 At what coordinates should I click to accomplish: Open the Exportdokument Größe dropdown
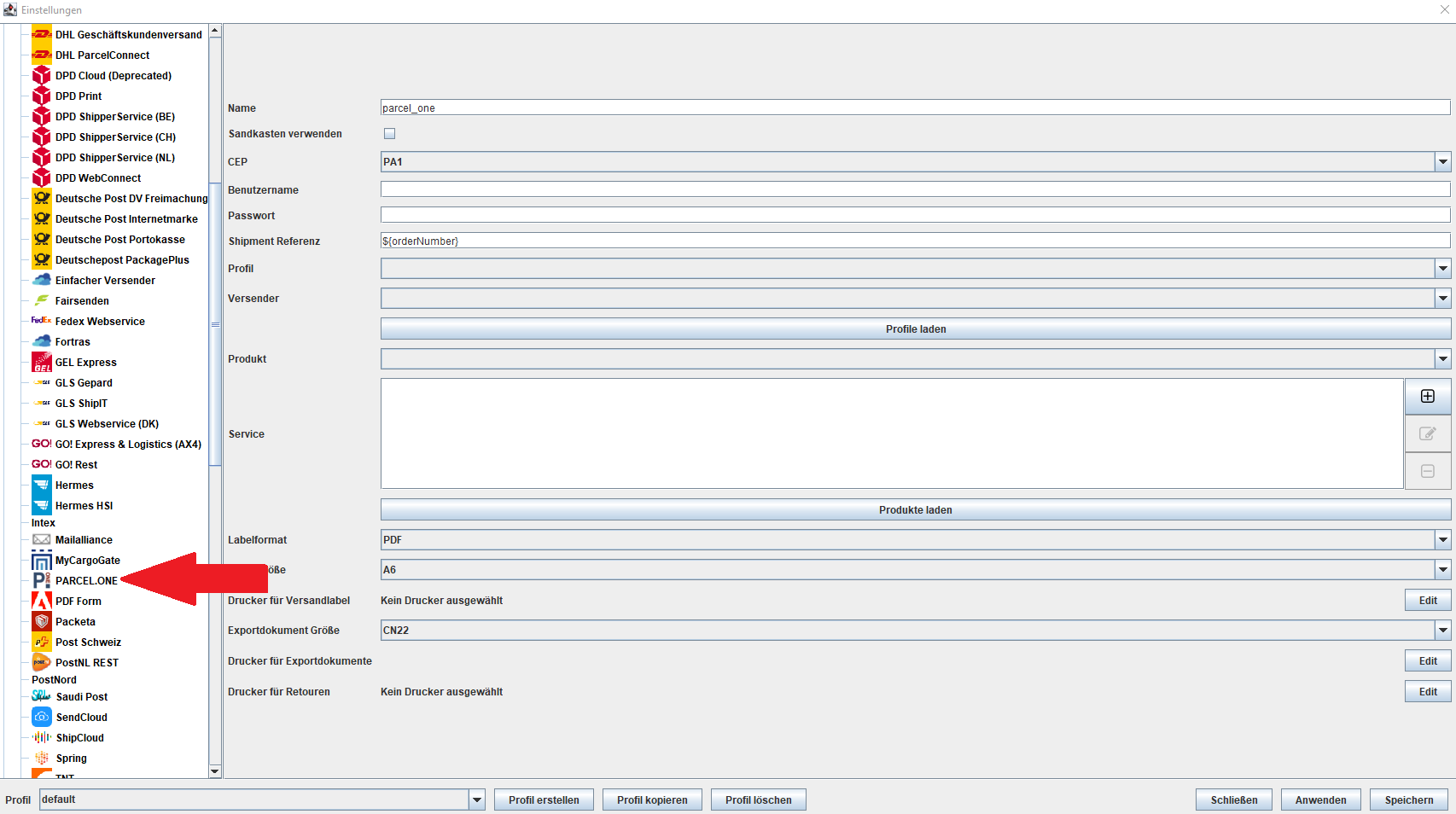click(916, 631)
